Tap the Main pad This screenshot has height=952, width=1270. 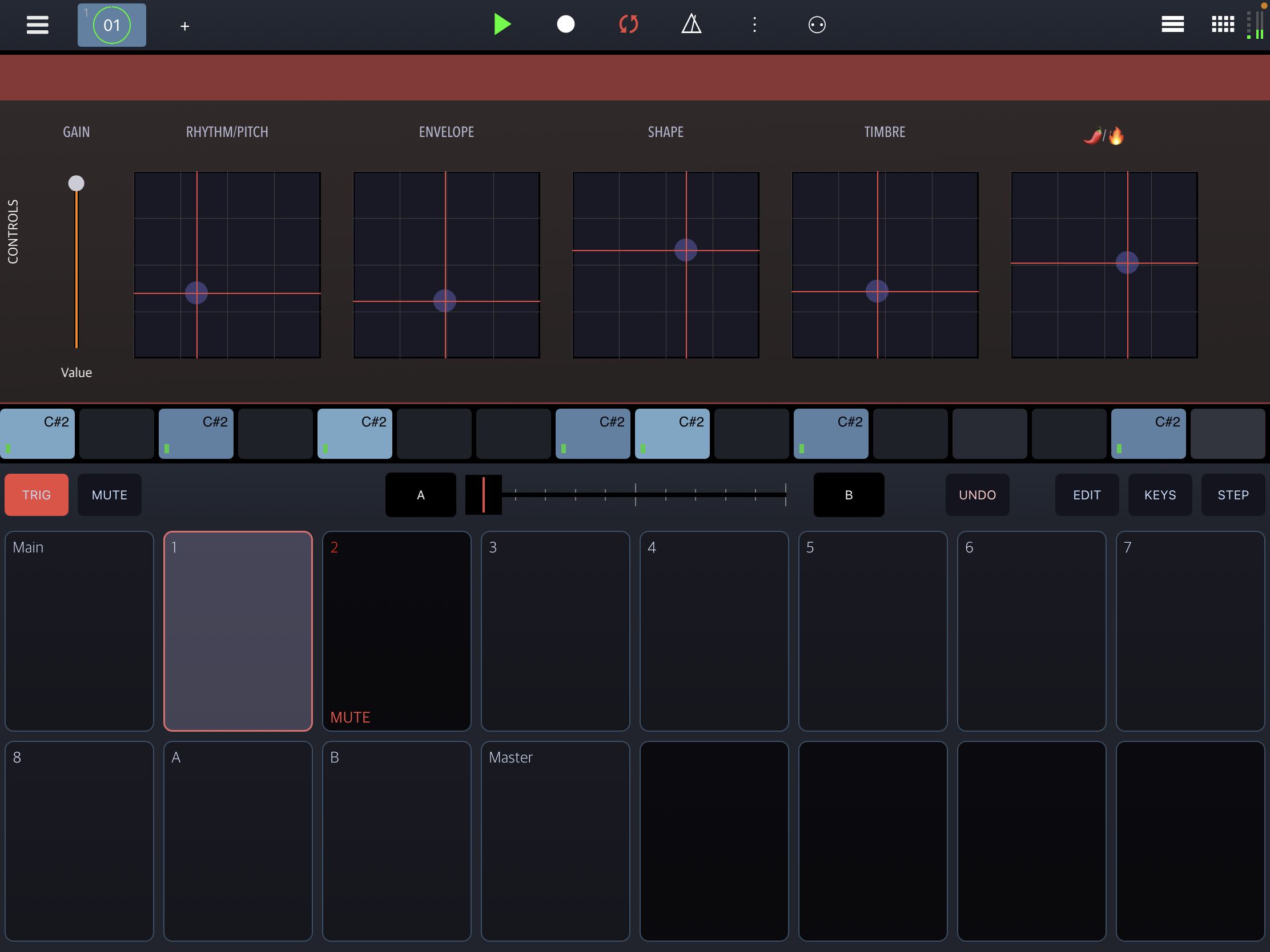point(79,631)
